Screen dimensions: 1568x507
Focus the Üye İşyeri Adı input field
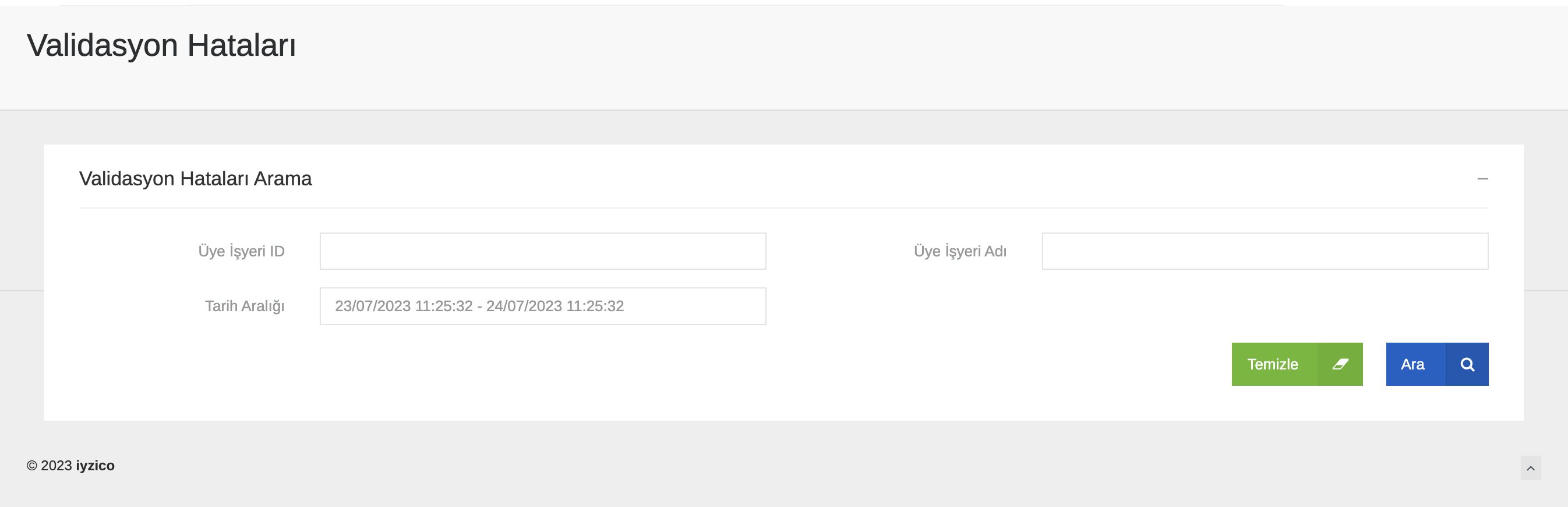click(1265, 251)
